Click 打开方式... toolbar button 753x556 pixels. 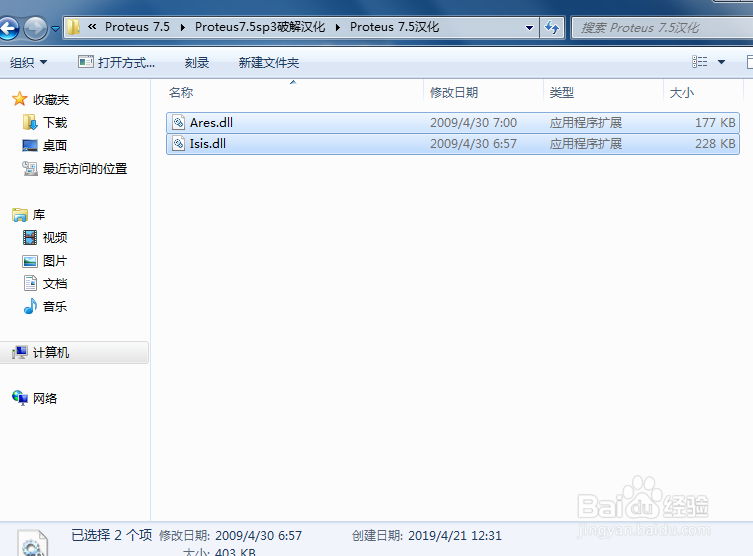coord(116,62)
